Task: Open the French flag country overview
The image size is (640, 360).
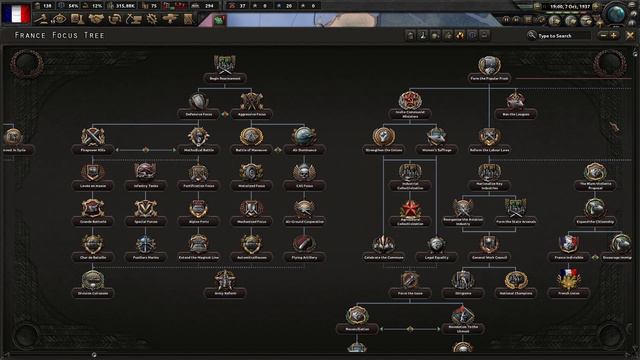Action: (x=16, y=13)
